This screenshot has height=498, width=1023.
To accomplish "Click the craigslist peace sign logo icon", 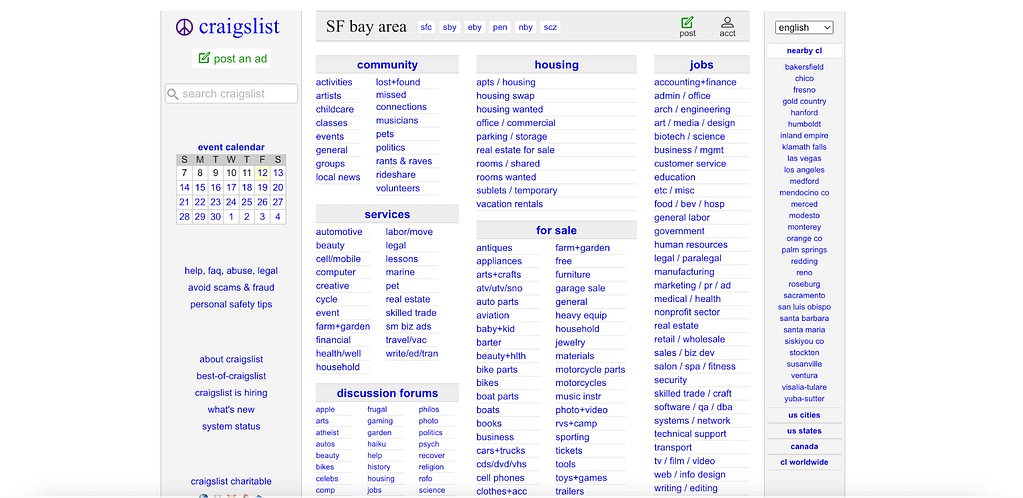I will [x=185, y=27].
